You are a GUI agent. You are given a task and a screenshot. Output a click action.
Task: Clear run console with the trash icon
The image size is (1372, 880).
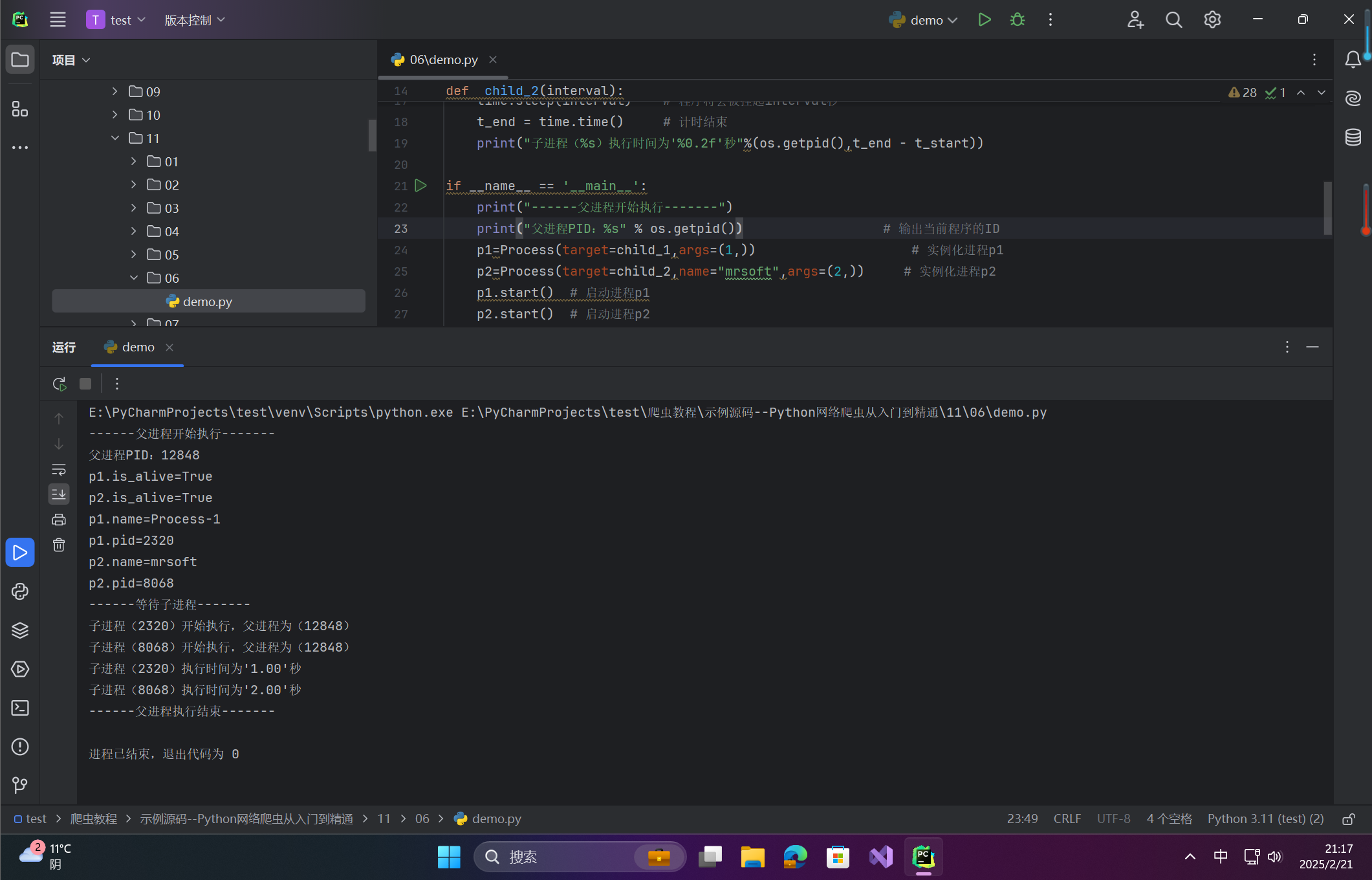pyautogui.click(x=59, y=545)
